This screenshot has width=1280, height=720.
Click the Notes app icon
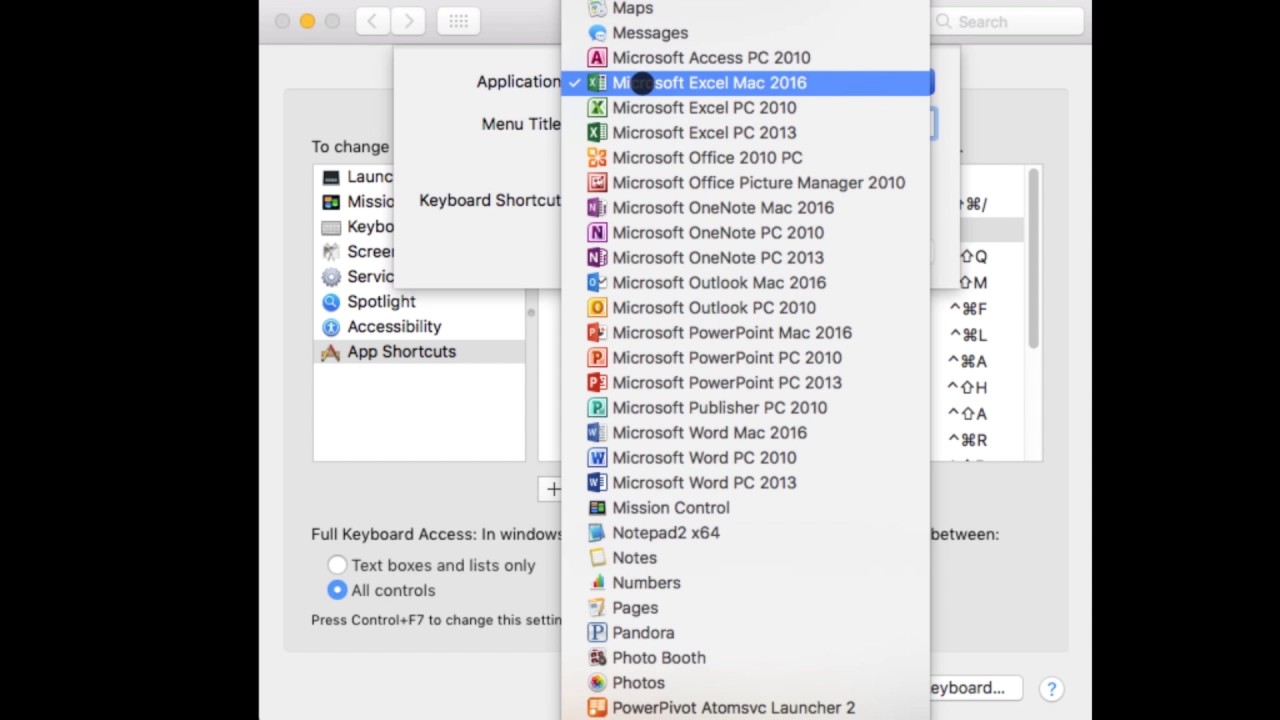[597, 558]
